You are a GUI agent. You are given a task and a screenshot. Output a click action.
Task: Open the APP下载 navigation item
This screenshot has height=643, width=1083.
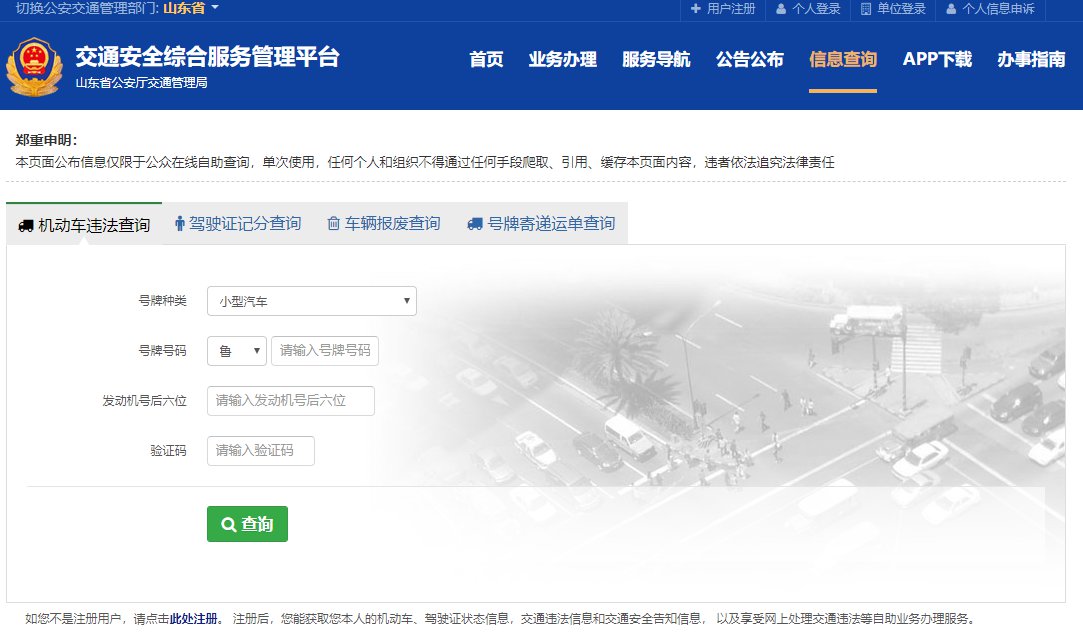(936, 59)
